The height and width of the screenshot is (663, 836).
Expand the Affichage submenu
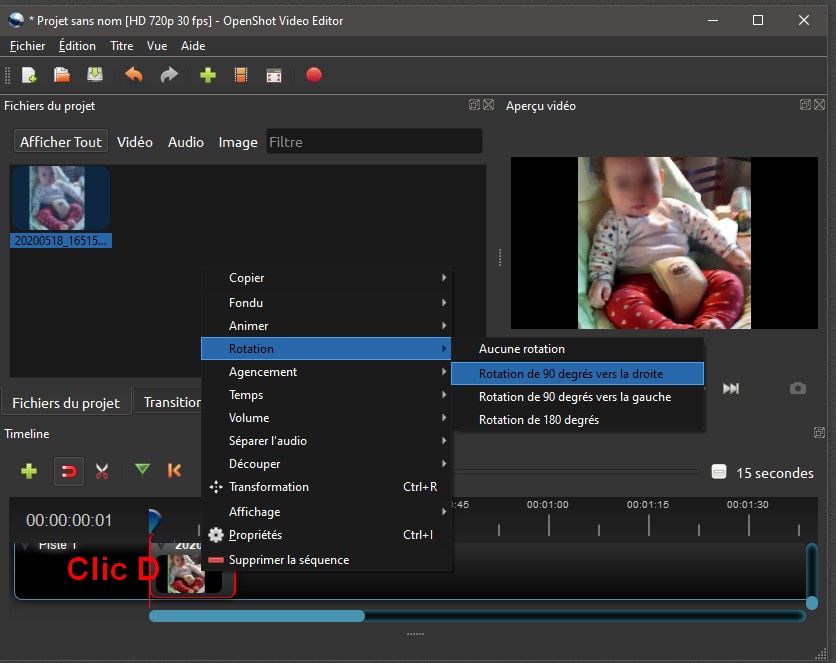tap(326, 512)
